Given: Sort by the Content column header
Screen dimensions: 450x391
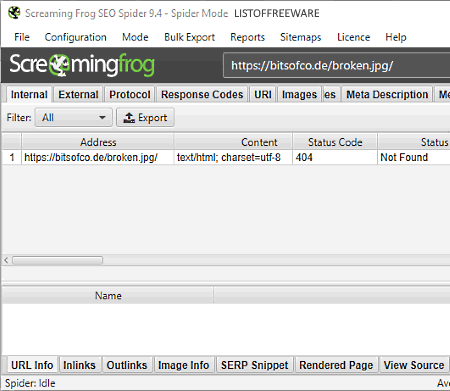Looking at the screenshot, I should [233, 142].
